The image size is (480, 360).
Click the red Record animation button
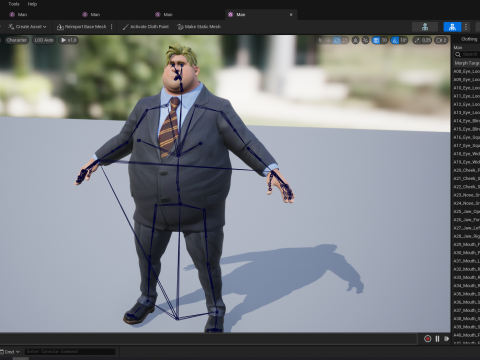pos(428,339)
